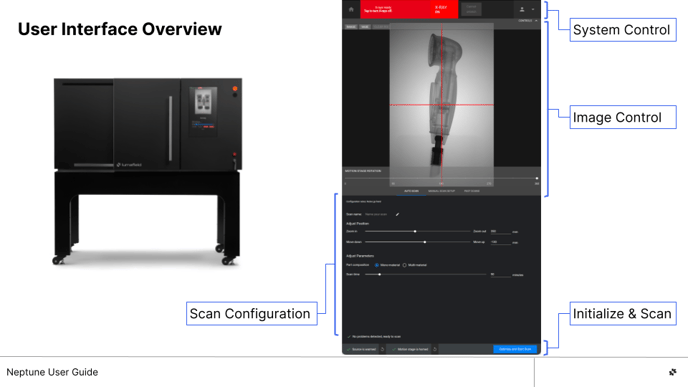Click the motion stage rotation slider handle
688x387 pixels.
point(537,179)
